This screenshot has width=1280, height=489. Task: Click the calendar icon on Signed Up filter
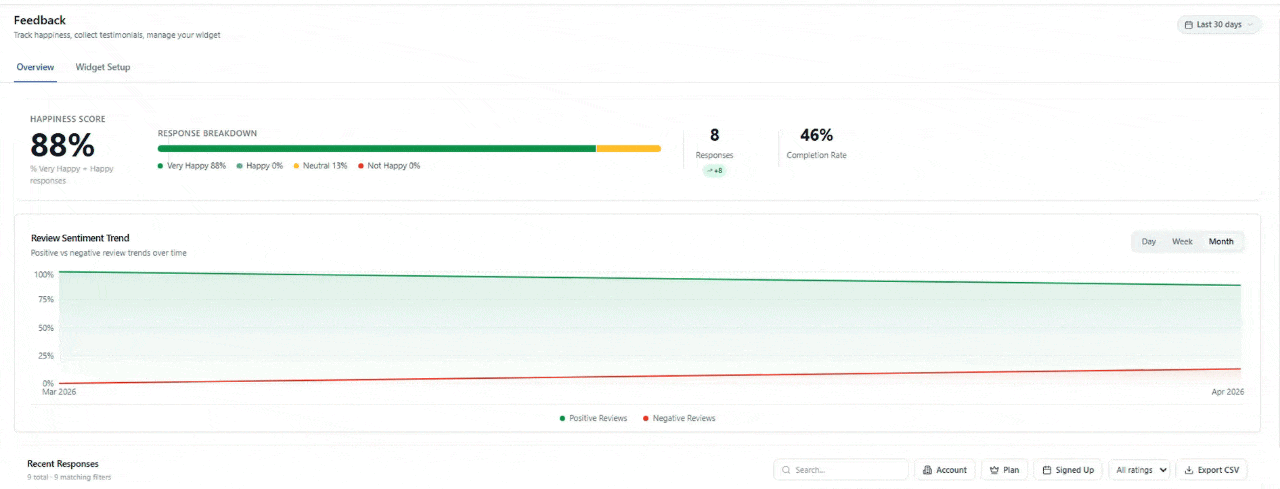pyautogui.click(x=1047, y=470)
